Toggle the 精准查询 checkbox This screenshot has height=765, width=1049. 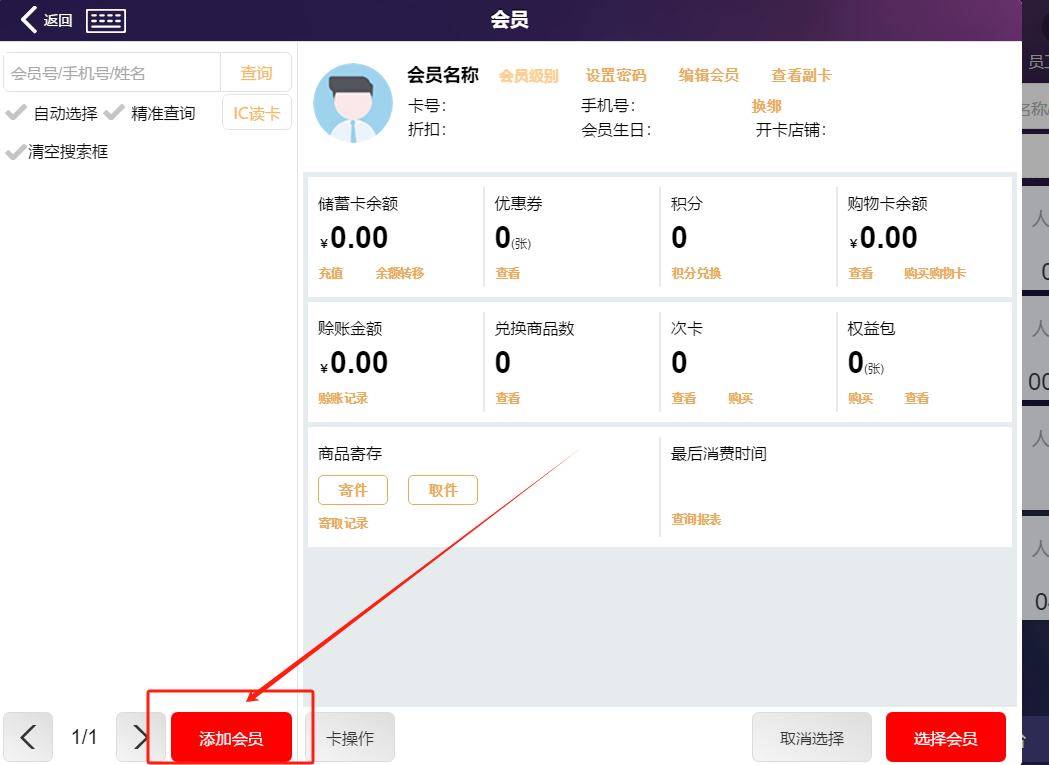[x=114, y=113]
